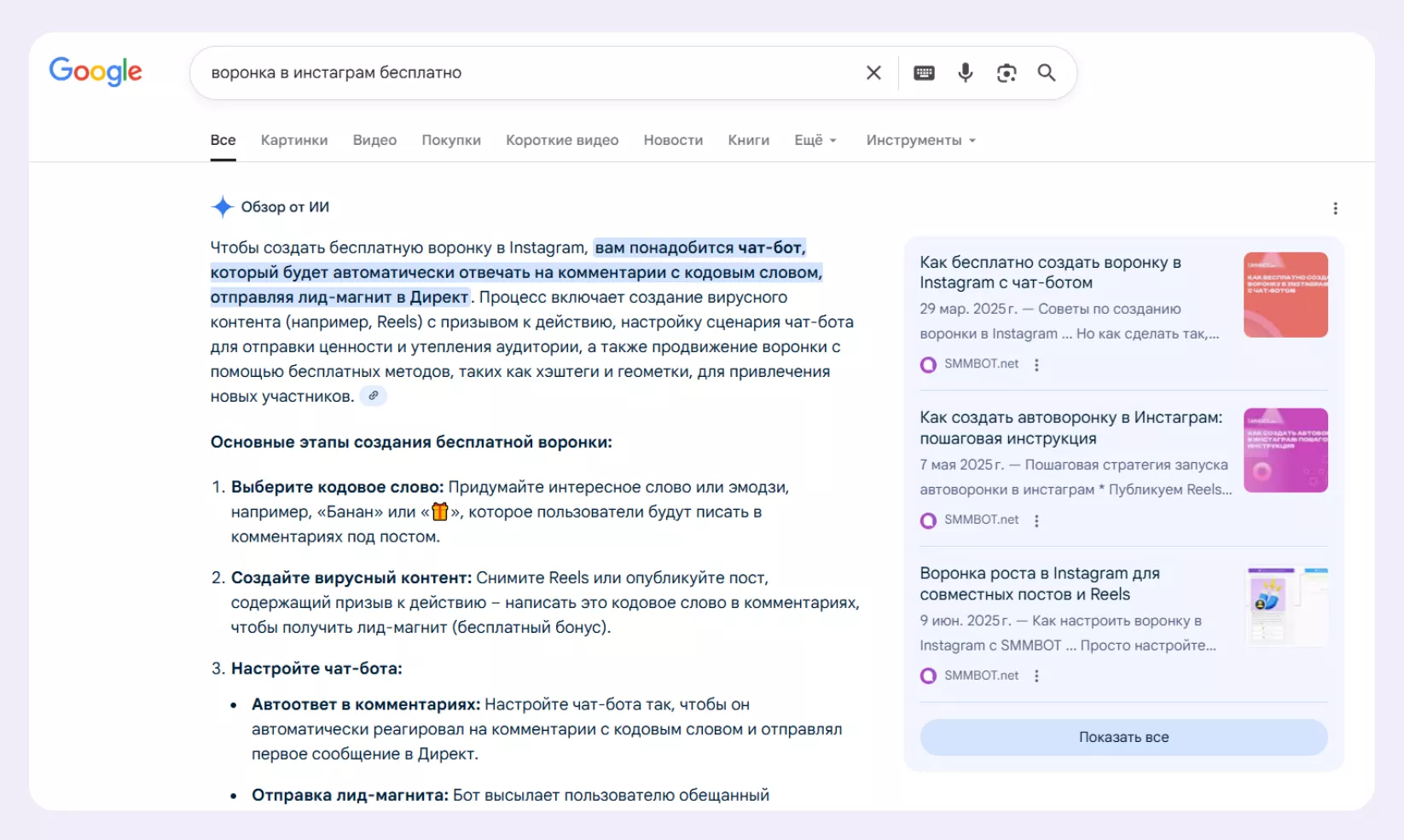Viewport: 1404px width, 840px height.
Task: Open article Воронка роста в Instagram
Action: (1039, 584)
